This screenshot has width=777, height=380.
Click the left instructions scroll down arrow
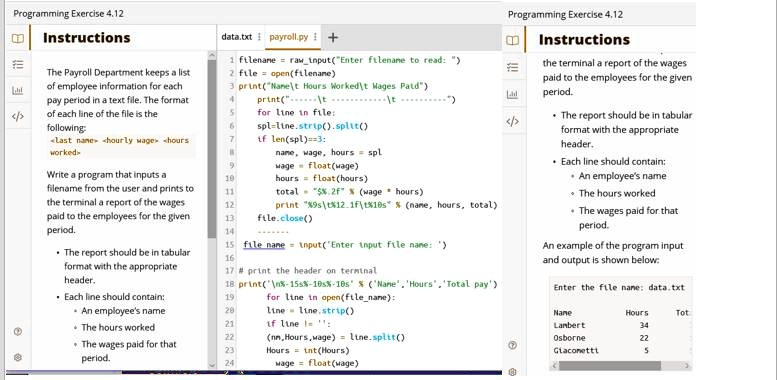tap(212, 365)
